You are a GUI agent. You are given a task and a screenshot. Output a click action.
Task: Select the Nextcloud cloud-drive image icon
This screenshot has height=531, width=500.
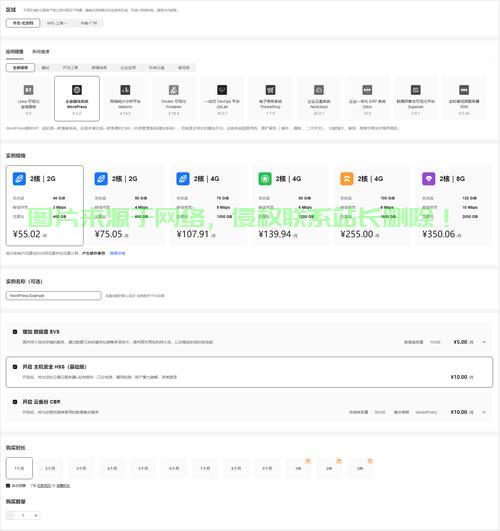319,90
